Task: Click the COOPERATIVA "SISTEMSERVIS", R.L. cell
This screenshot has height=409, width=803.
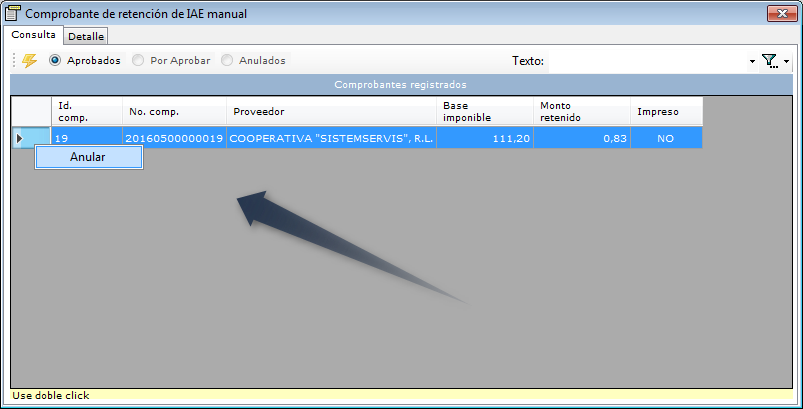Action: tap(331, 138)
